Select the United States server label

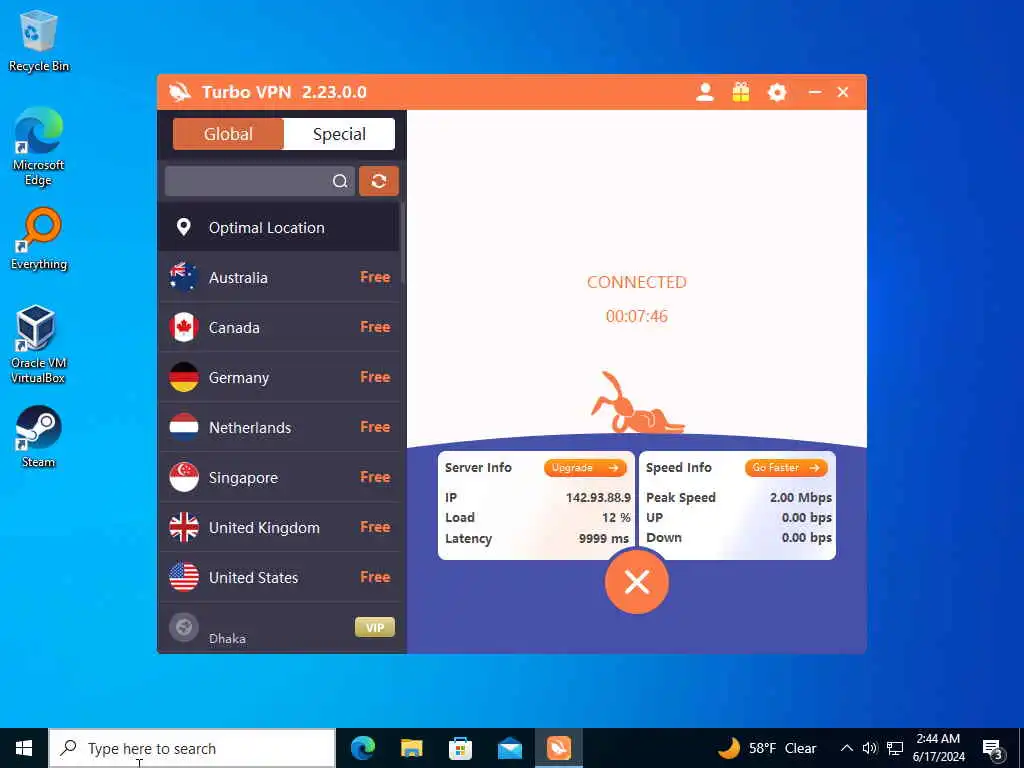tap(253, 577)
